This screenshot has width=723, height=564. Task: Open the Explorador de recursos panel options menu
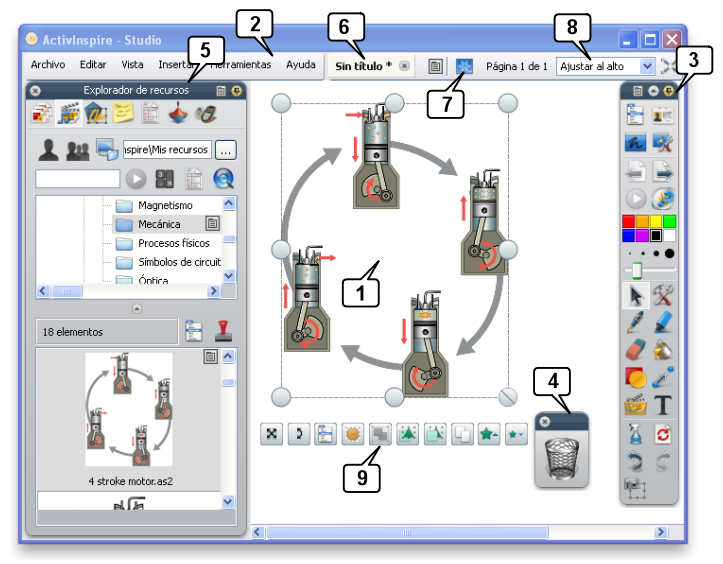[221, 90]
